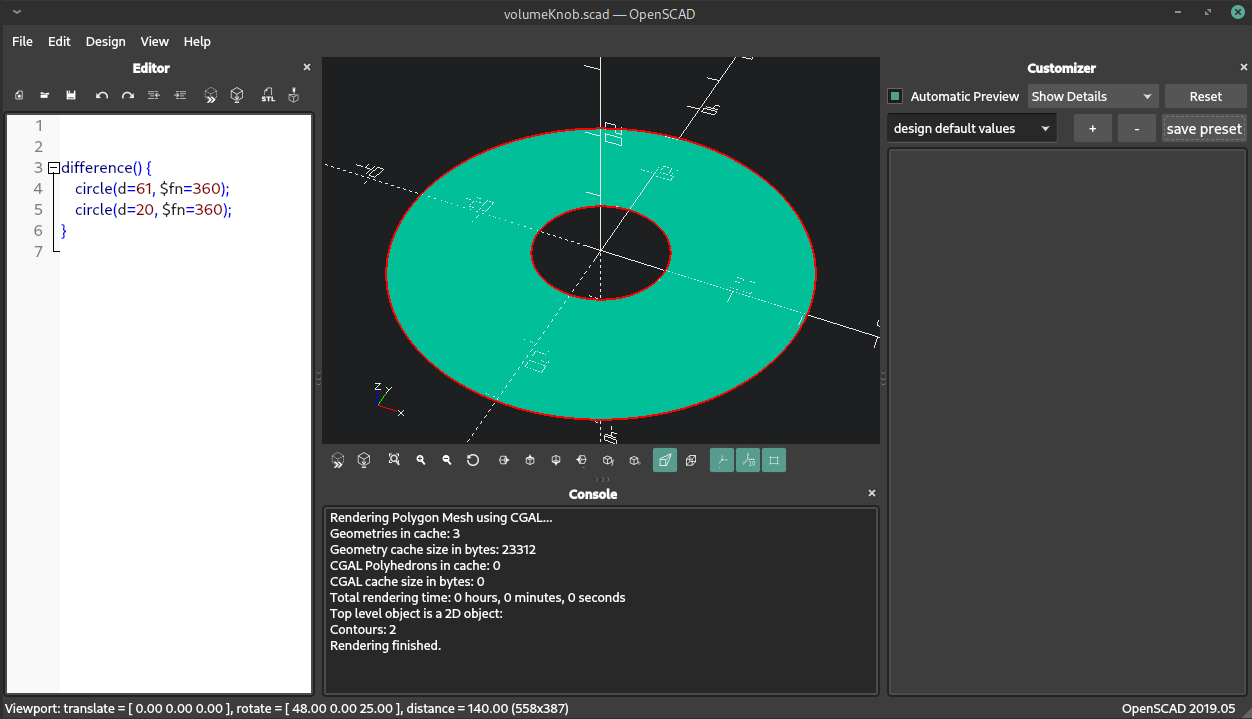Toggle the Automatic Preview checkbox
The height and width of the screenshot is (719, 1252).
(896, 97)
